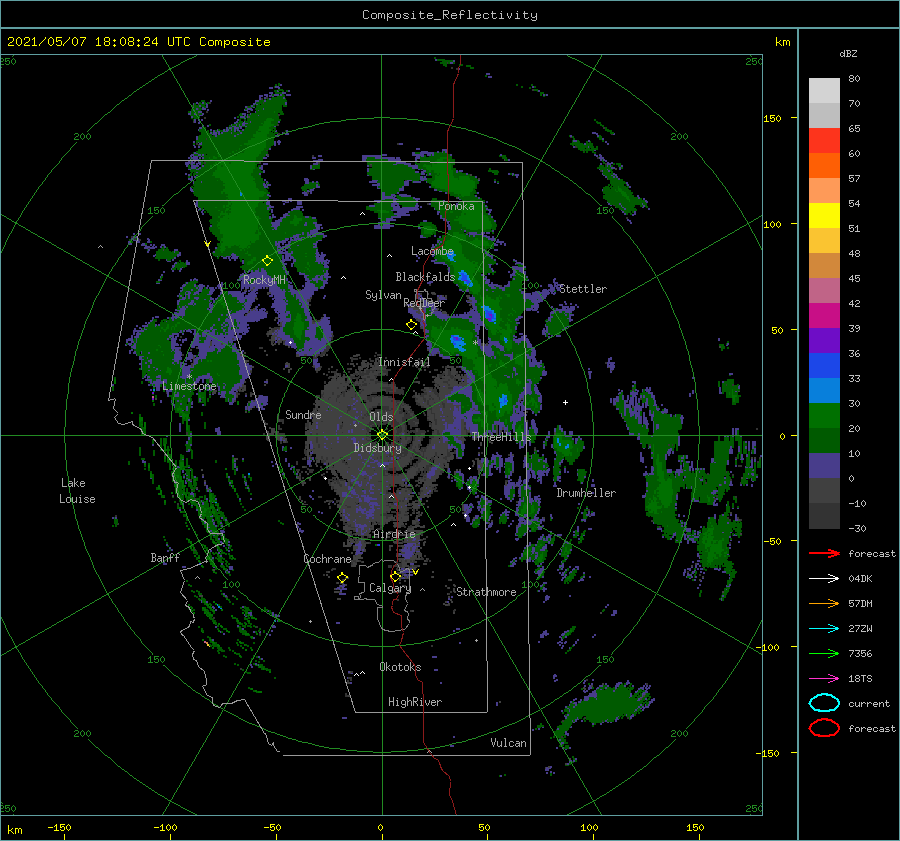Click the 54 dBZ yellow color swatch

tap(824, 215)
